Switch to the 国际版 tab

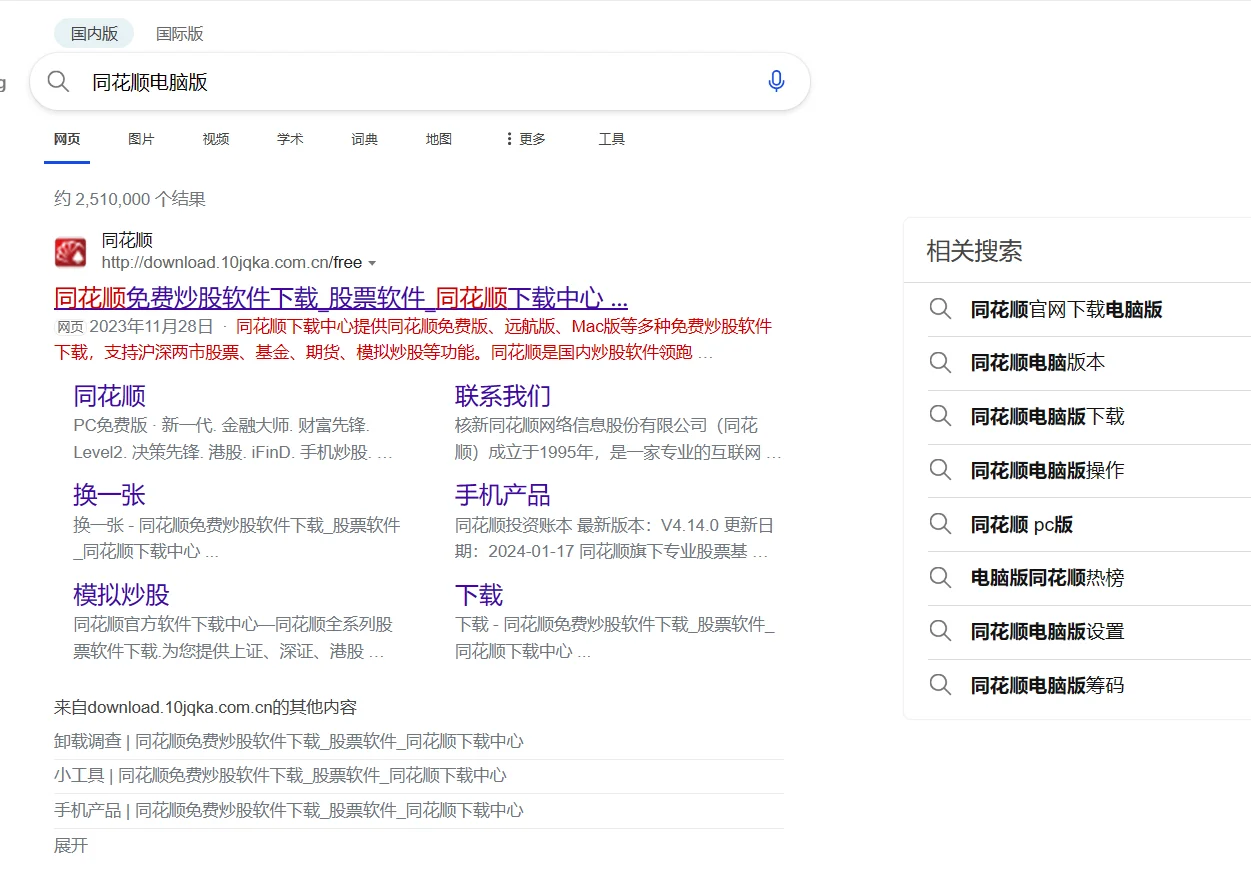[x=180, y=33]
